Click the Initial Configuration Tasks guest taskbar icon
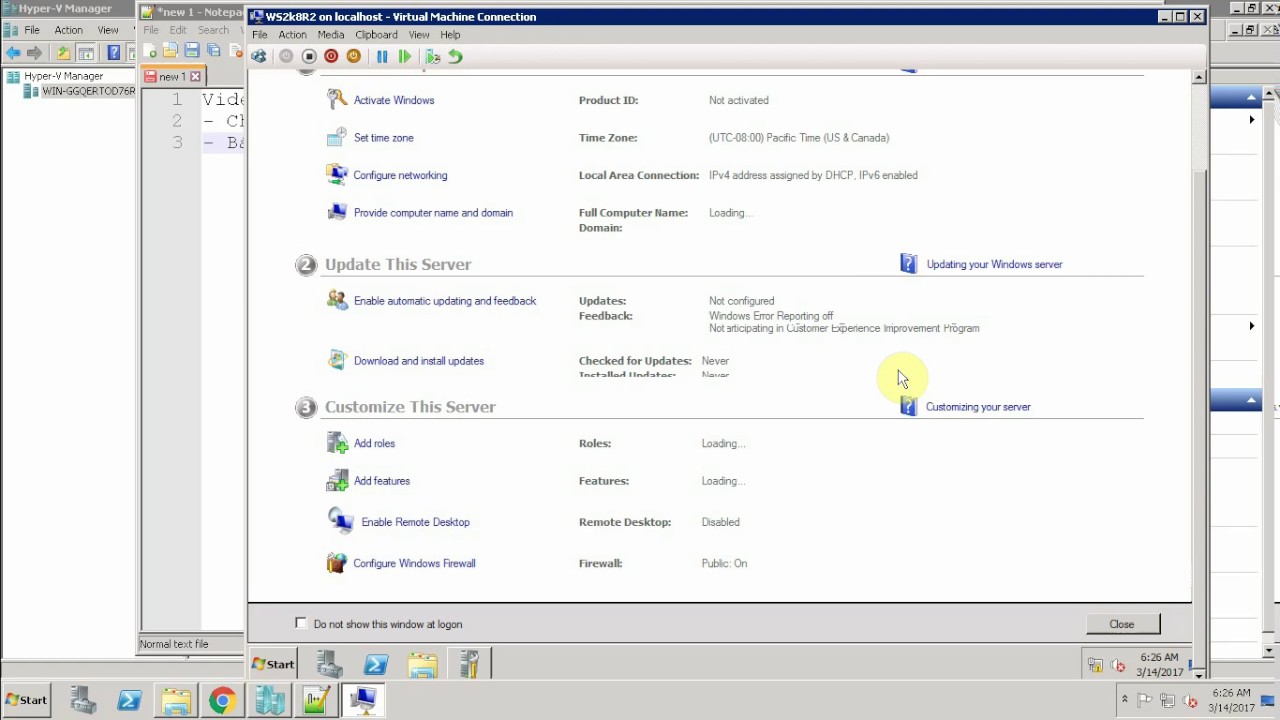1280x720 pixels. tap(469, 664)
